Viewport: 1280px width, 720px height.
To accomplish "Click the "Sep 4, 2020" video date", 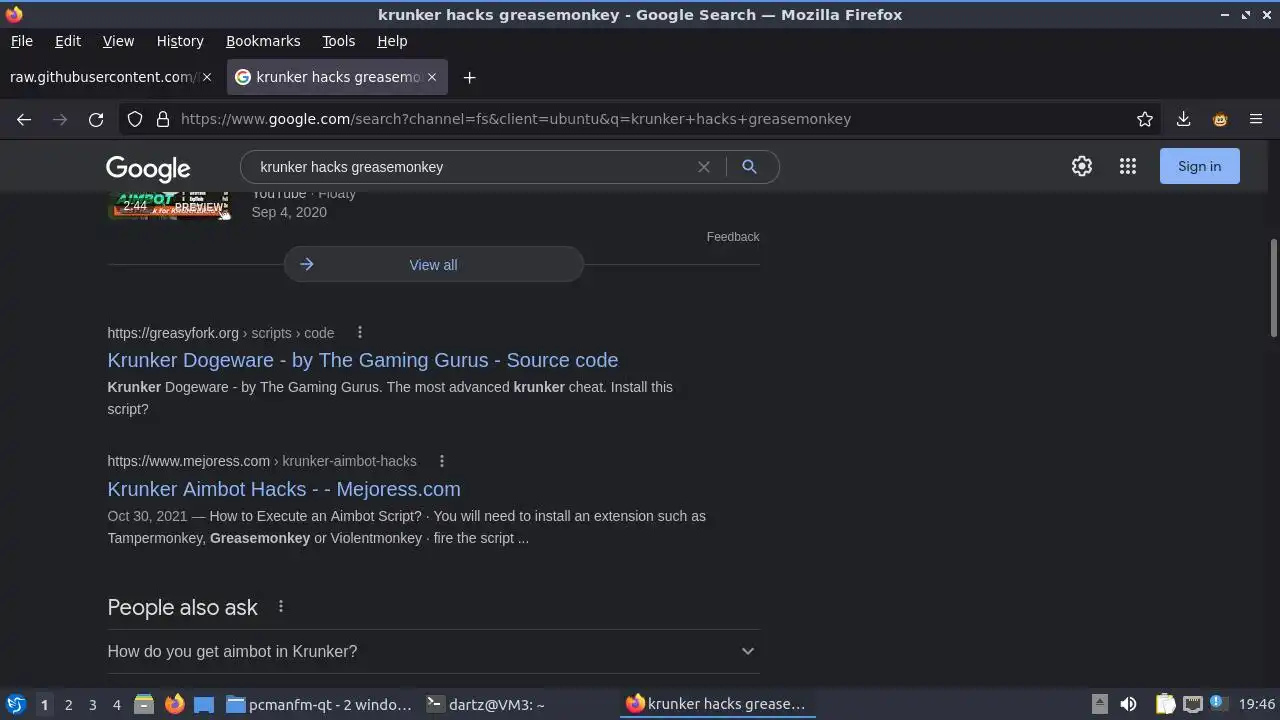I will tap(289, 212).
